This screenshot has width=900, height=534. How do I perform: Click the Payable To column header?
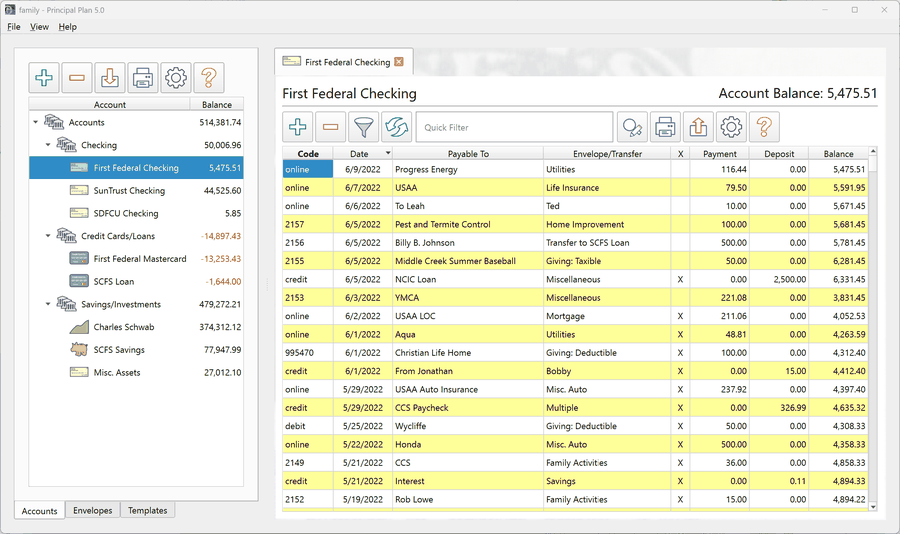468,154
